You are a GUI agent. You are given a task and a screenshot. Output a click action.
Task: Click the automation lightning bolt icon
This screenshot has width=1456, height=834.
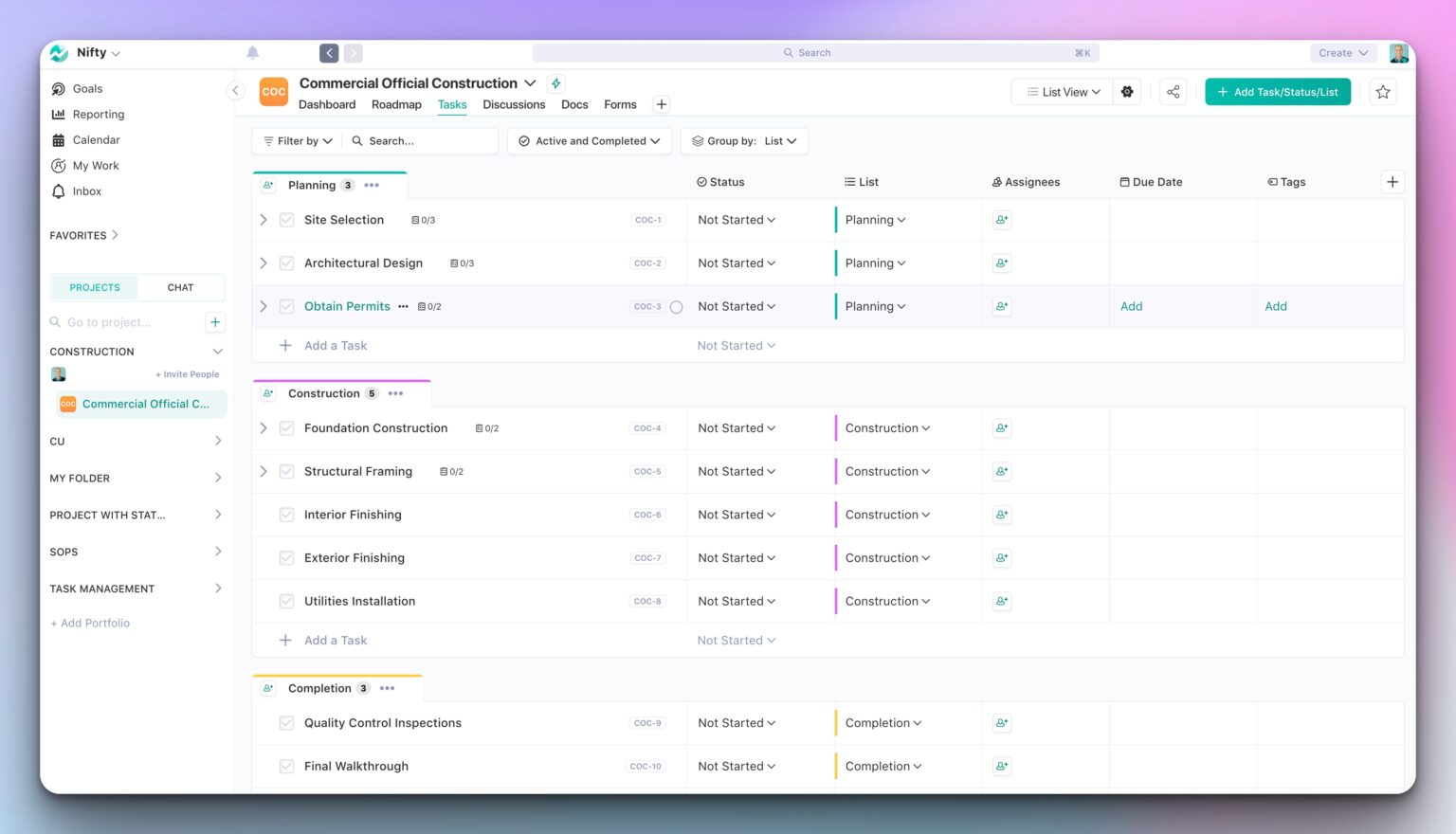[556, 83]
